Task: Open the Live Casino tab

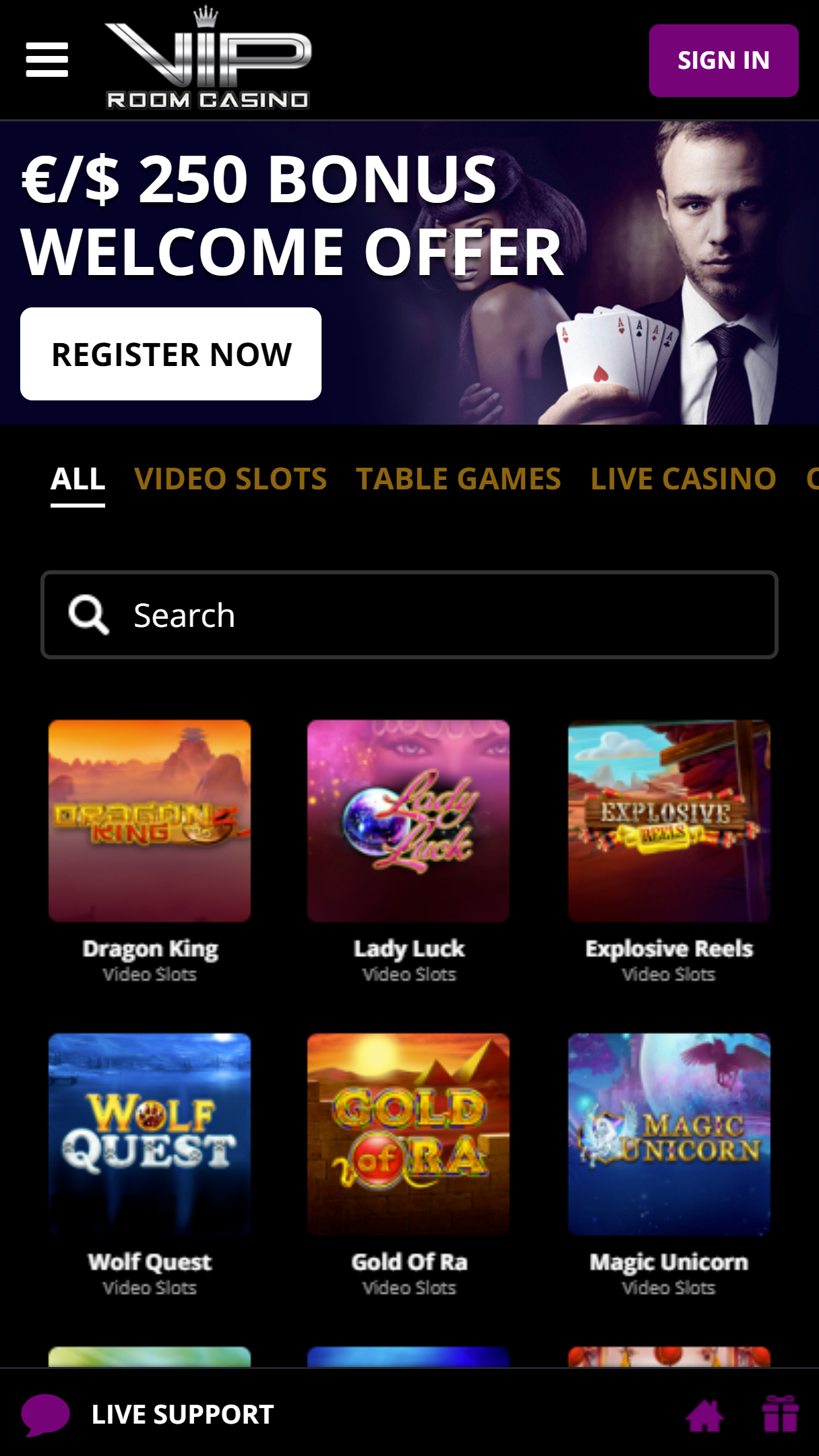Action: [684, 479]
